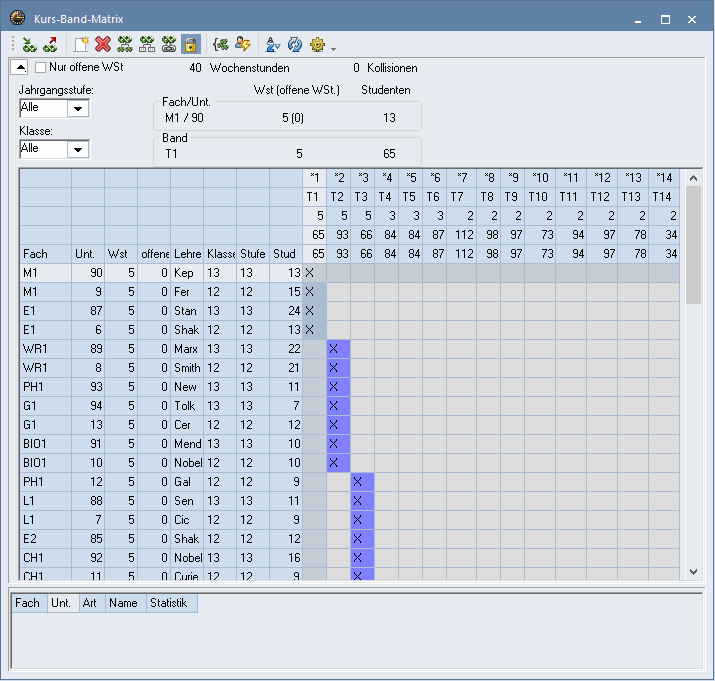This screenshot has height=681, width=715.
Task: Click the person with lightning optimization icon
Action: pos(243,45)
